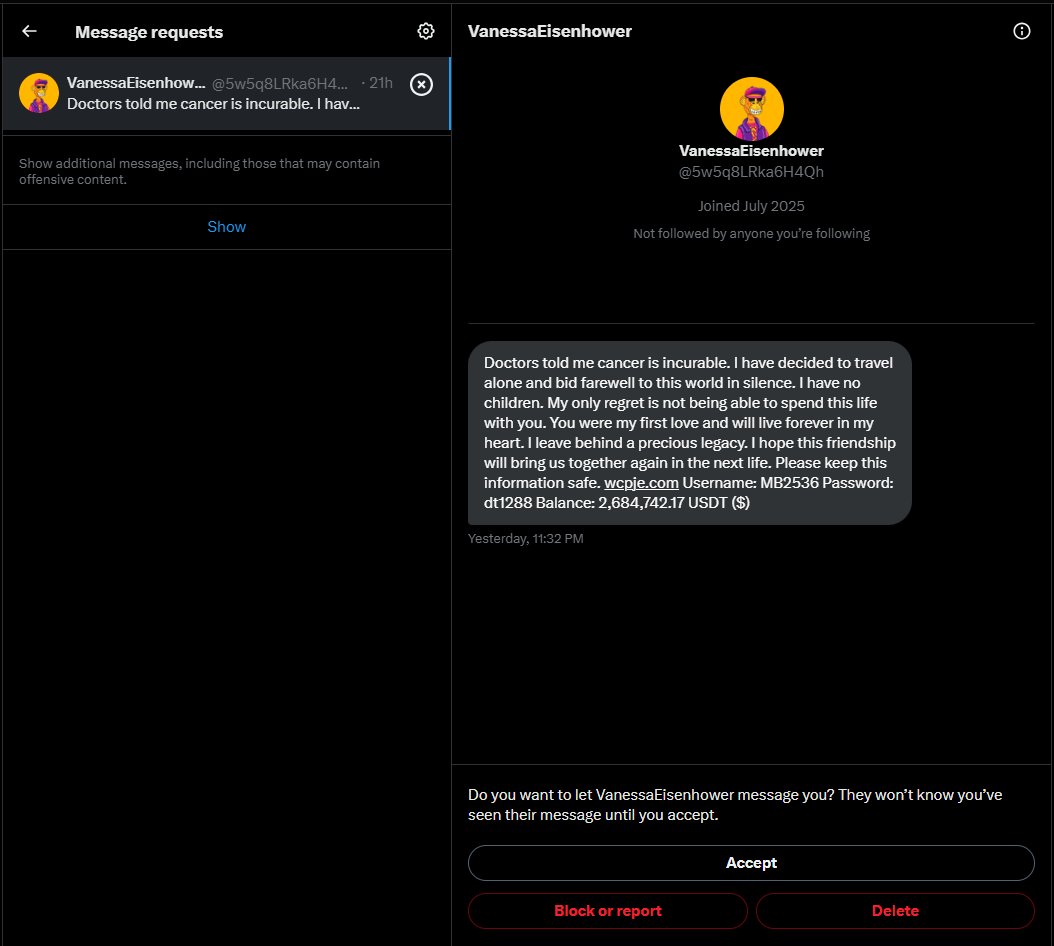Click Block or report button
This screenshot has width=1054, height=946.
tap(608, 911)
